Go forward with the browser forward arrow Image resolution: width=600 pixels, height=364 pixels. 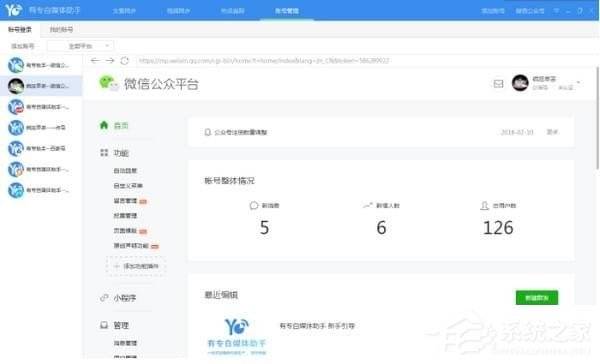110,60
